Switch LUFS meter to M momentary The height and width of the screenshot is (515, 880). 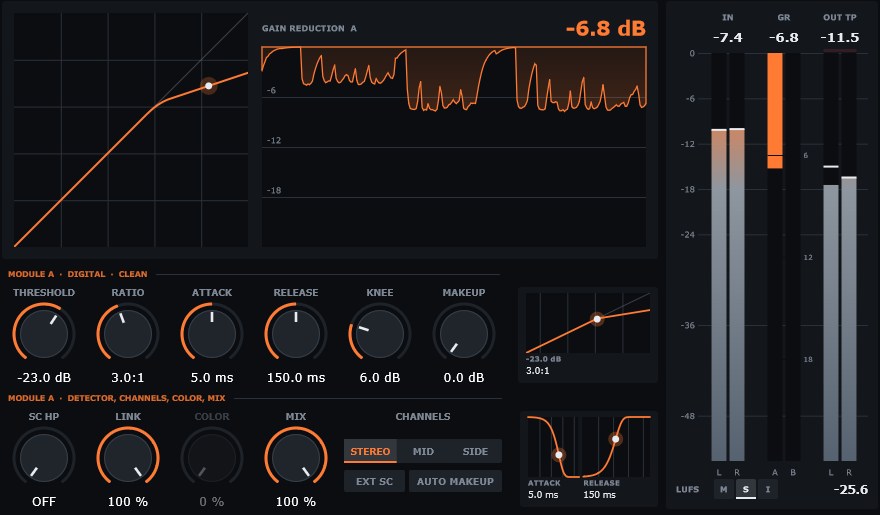pos(723,489)
